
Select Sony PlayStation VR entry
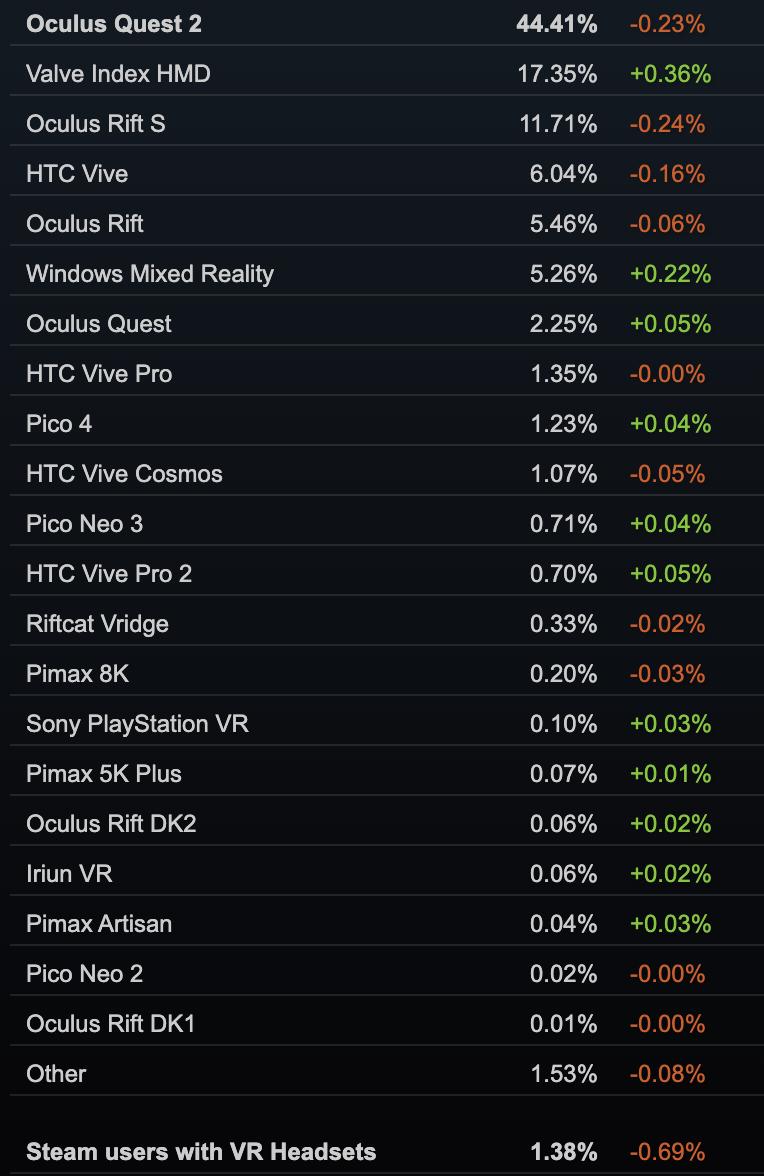pyautogui.click(x=137, y=724)
